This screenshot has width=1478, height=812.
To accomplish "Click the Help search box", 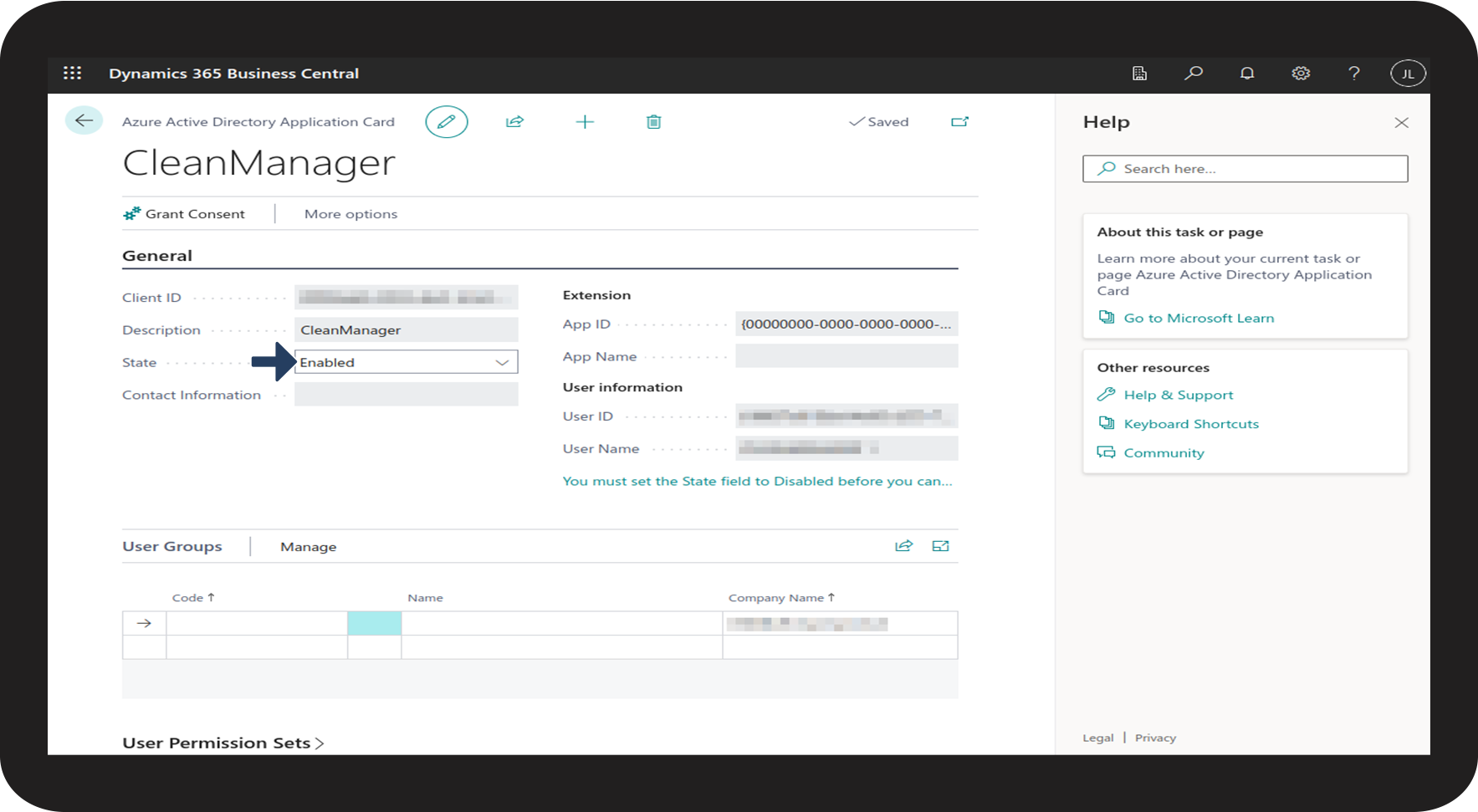I will pos(1245,169).
